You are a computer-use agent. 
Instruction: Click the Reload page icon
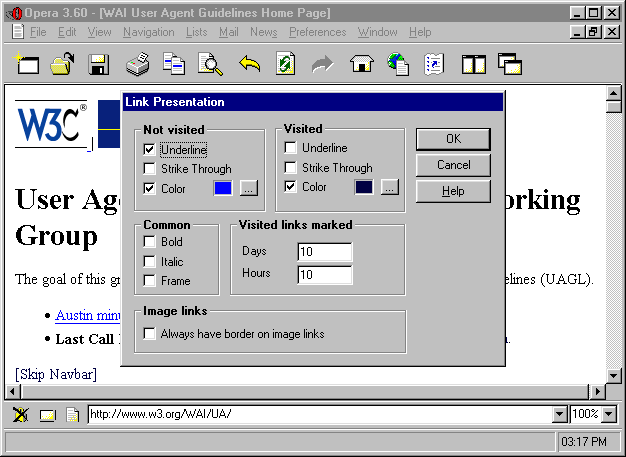pyautogui.click(x=286, y=65)
